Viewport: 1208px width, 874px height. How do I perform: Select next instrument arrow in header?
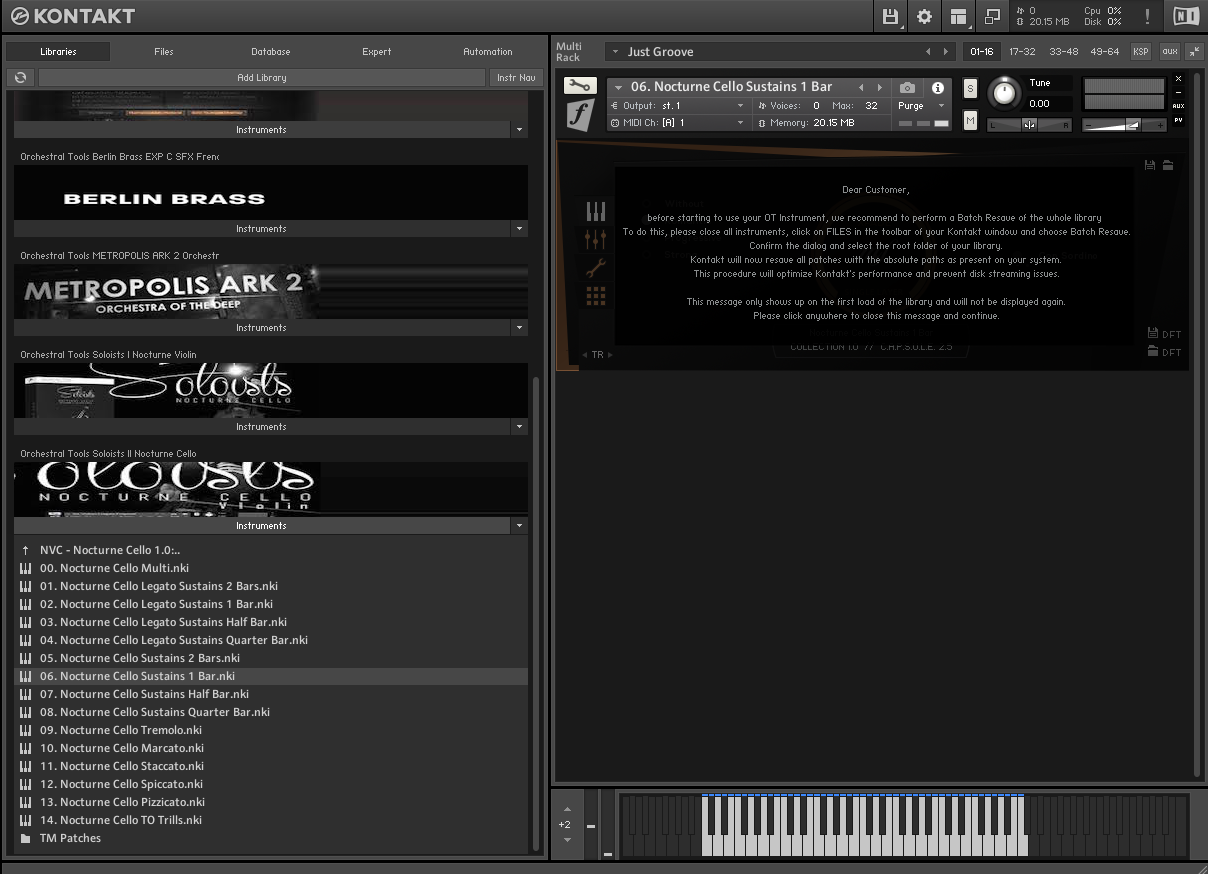coord(880,88)
